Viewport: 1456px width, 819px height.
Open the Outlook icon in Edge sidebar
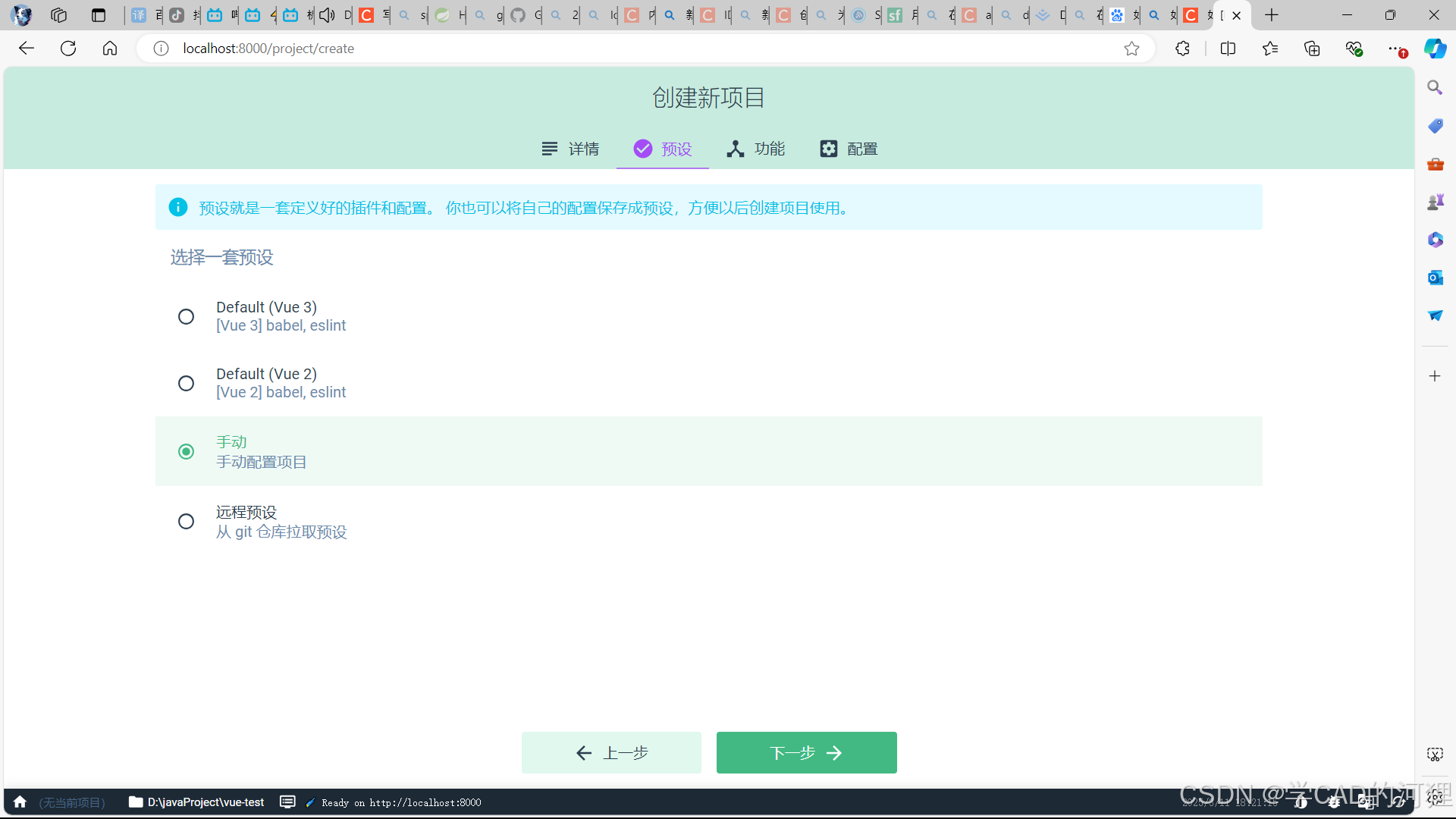pos(1435,278)
